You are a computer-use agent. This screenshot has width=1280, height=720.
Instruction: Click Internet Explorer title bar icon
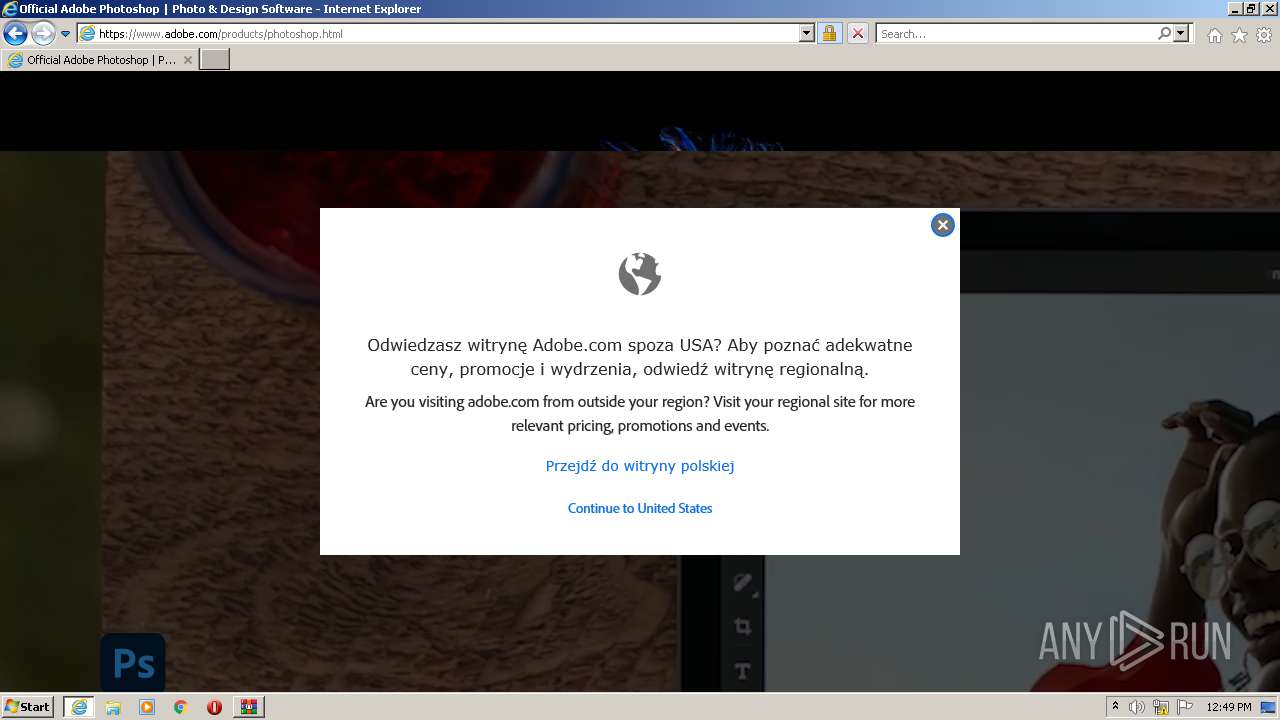pos(10,9)
